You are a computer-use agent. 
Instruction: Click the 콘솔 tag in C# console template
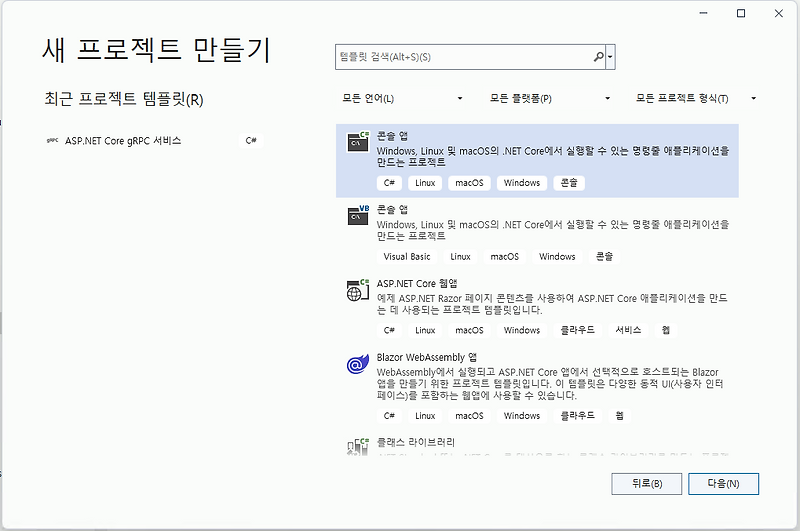pos(569,183)
